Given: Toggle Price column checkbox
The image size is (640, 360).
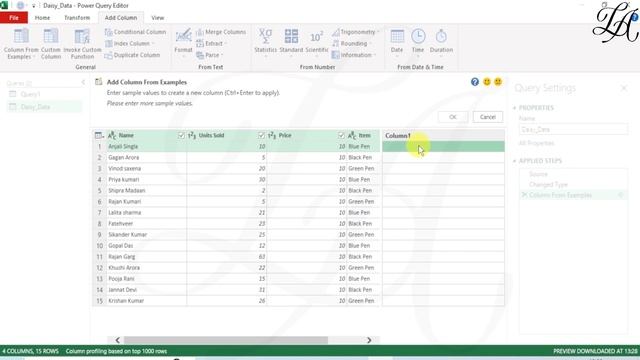Looking at the screenshot, I should click(341, 135).
